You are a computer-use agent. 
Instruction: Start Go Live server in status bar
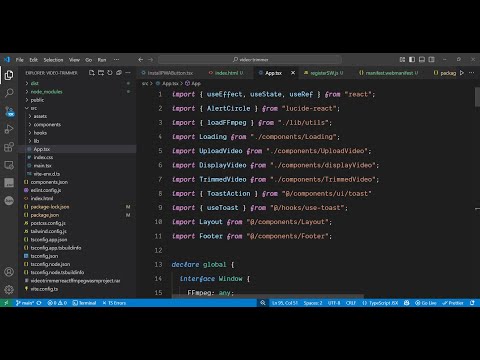[x=426, y=303]
